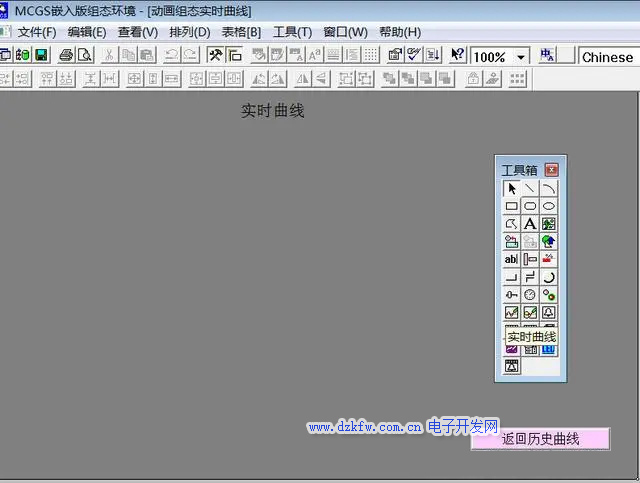This screenshot has width=640, height=483.
Task: Click the 'ab|' input box tool
Action: pos(511,259)
